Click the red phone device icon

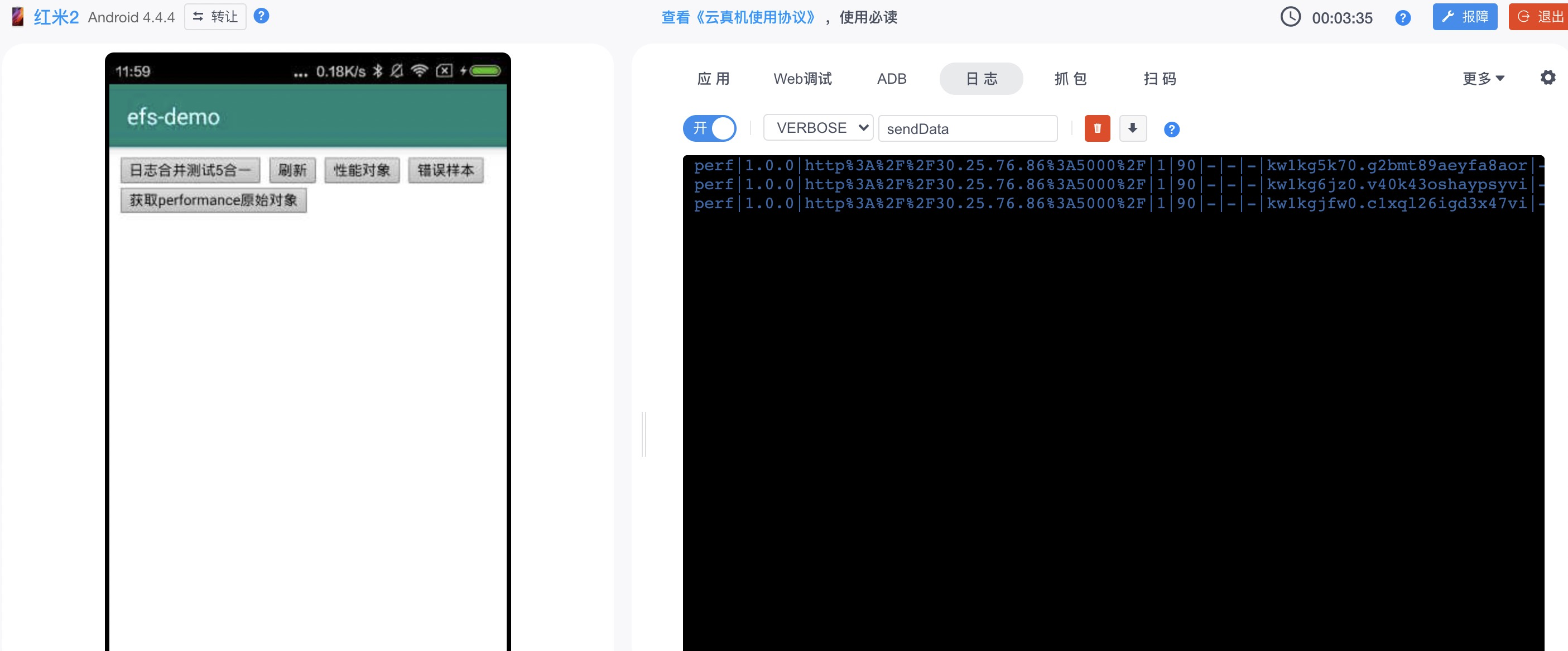click(x=18, y=17)
